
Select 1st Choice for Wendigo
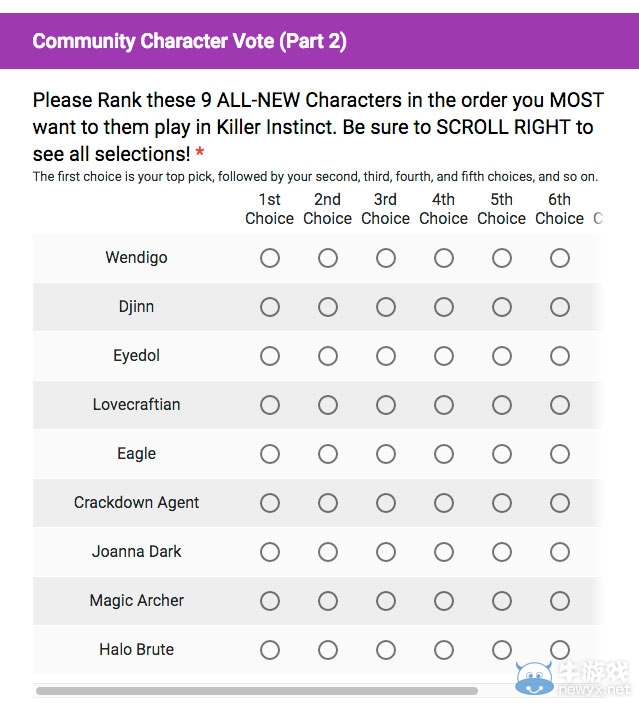pos(270,258)
